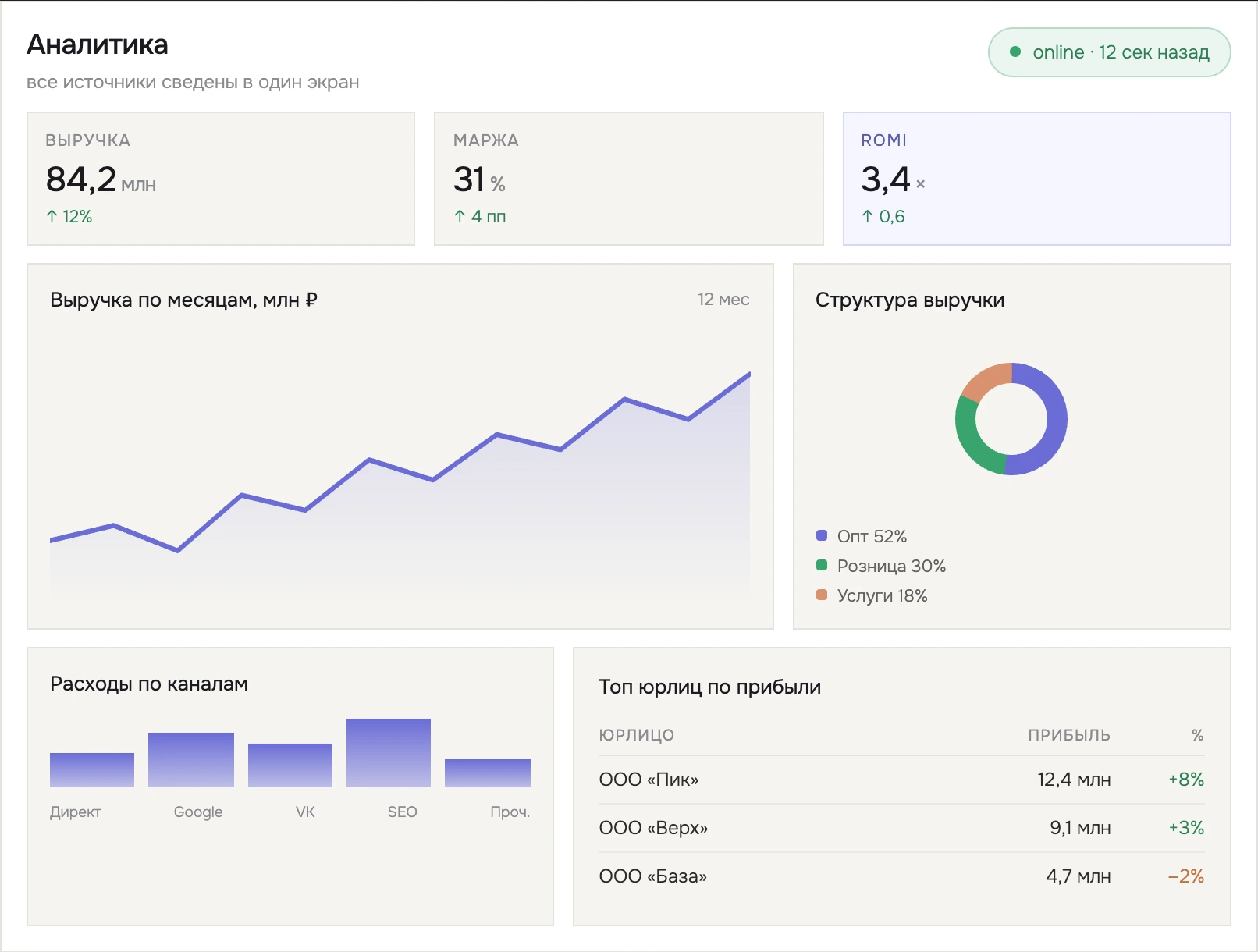
Task: Open the Маржа KPI card
Action: tap(629, 179)
